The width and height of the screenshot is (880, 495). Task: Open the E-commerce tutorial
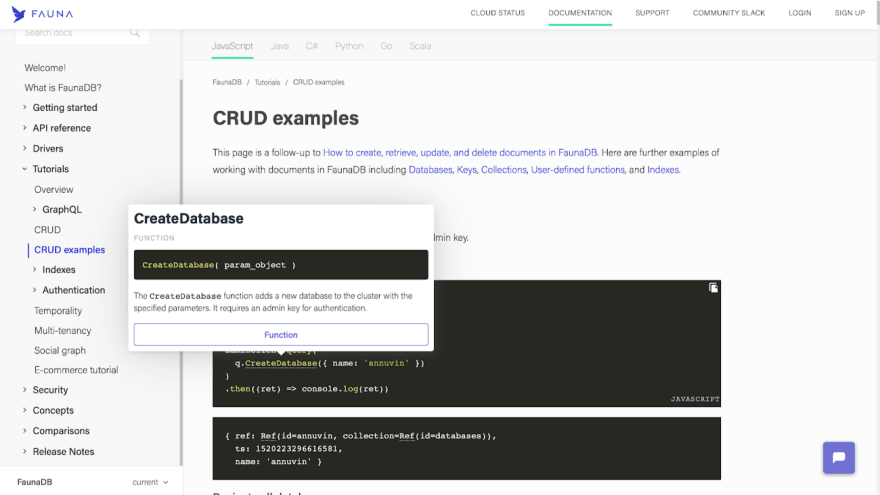[76, 370]
